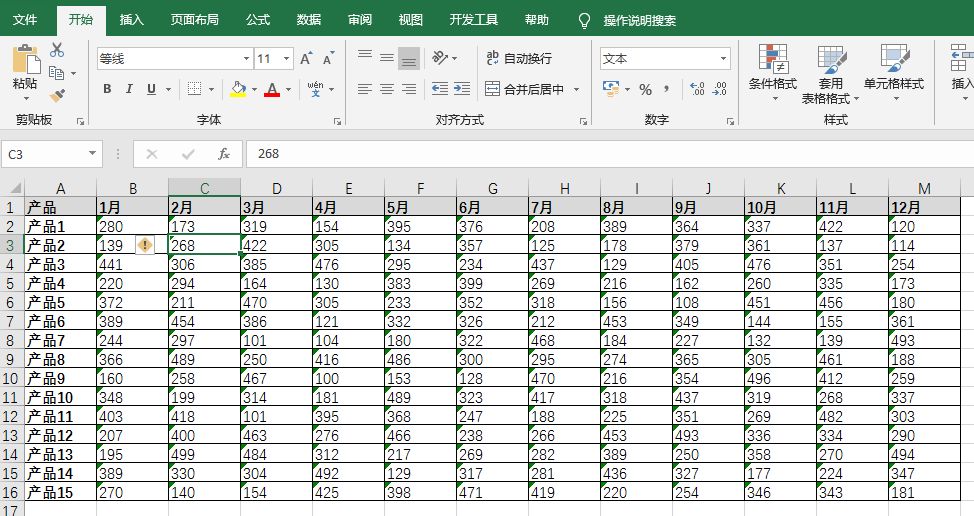Click the cell borders icon
Image resolution: width=974 pixels, height=516 pixels.
click(194, 89)
